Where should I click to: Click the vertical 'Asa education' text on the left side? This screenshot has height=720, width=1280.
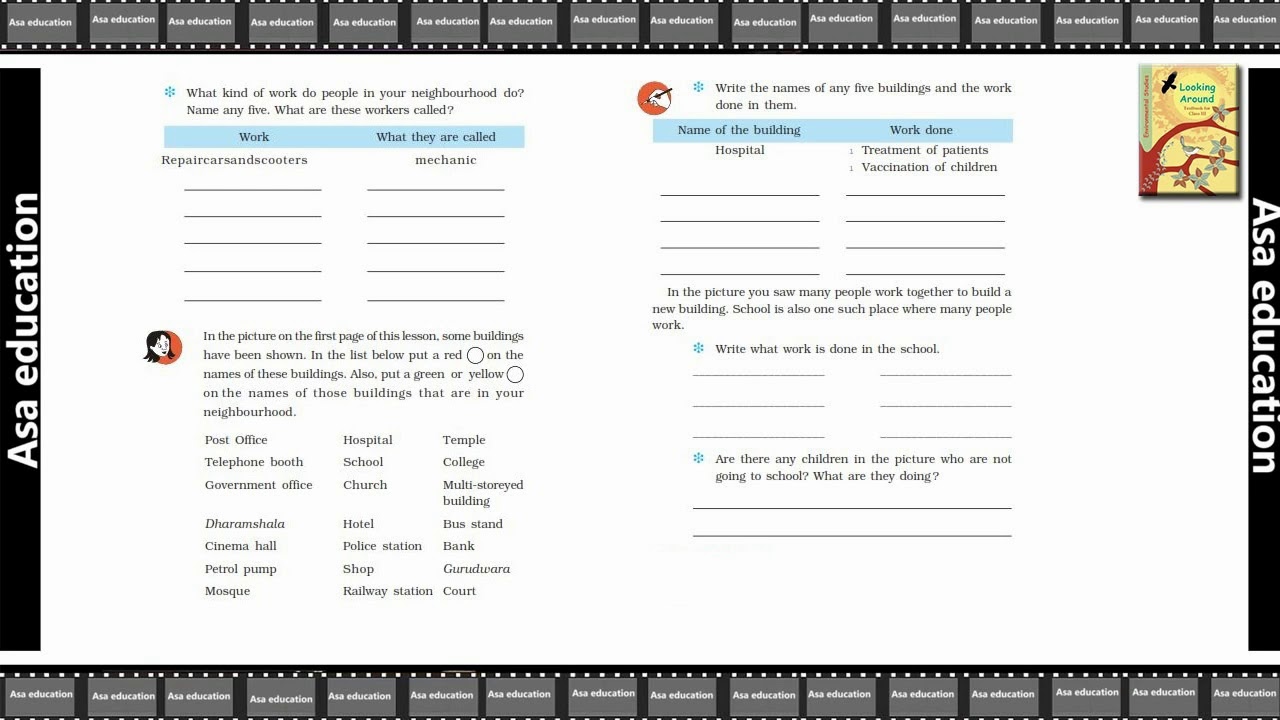[x=22, y=330]
